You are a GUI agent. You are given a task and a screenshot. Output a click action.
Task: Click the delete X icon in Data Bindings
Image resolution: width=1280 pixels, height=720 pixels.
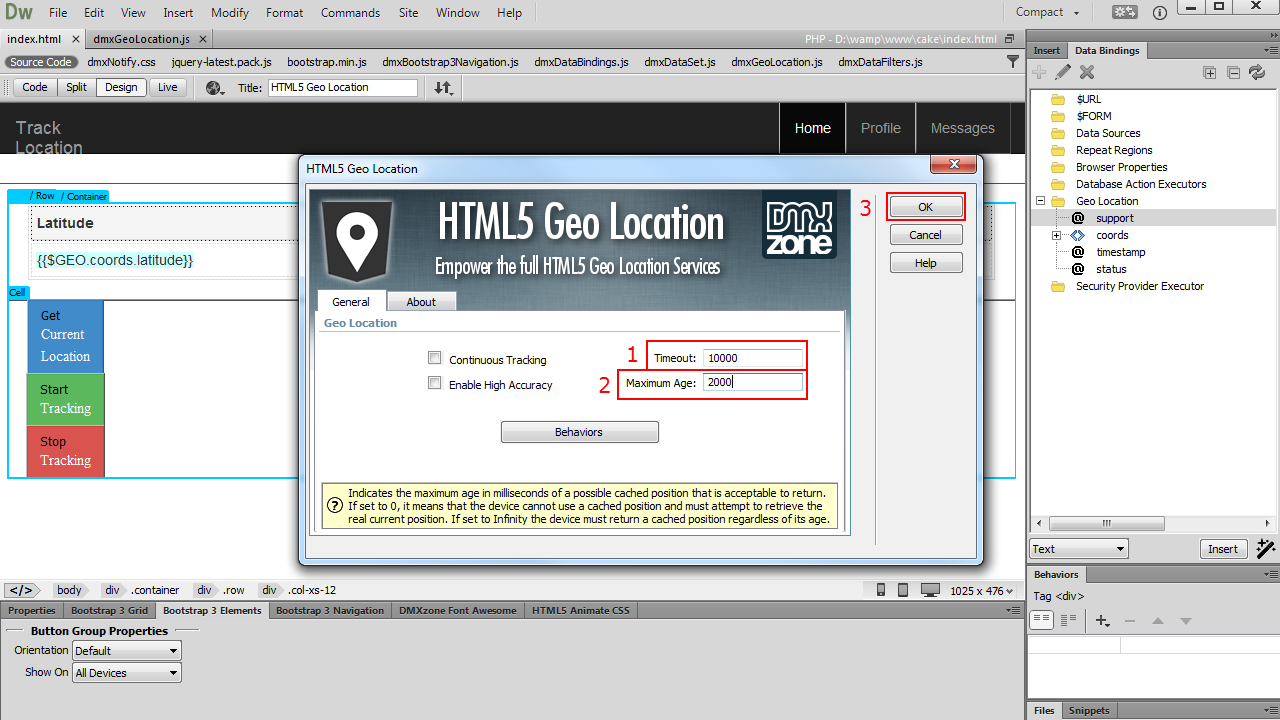click(x=1087, y=72)
